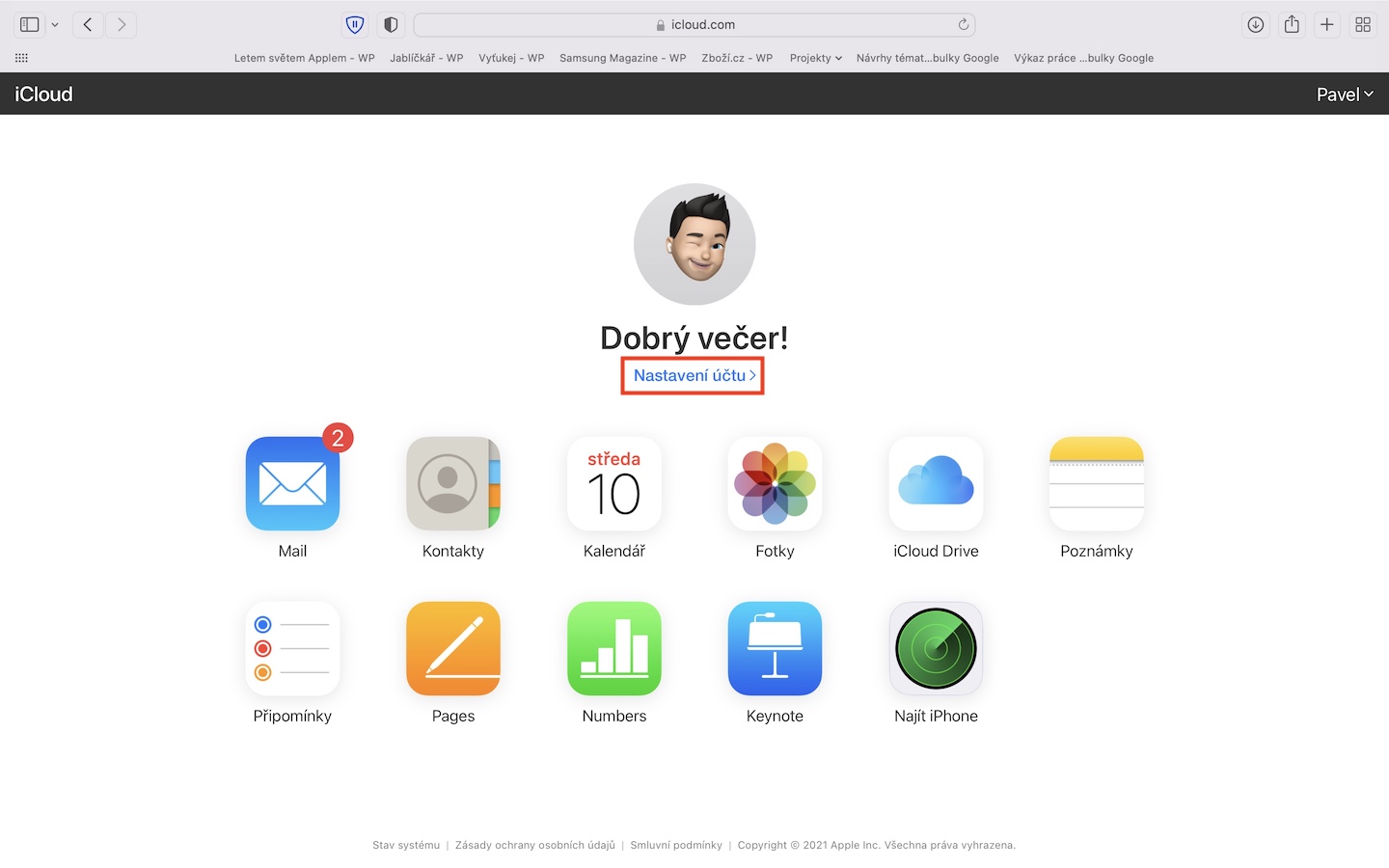The width and height of the screenshot is (1389, 868).
Task: Expand the Pavel account menu
Action: (1345, 95)
